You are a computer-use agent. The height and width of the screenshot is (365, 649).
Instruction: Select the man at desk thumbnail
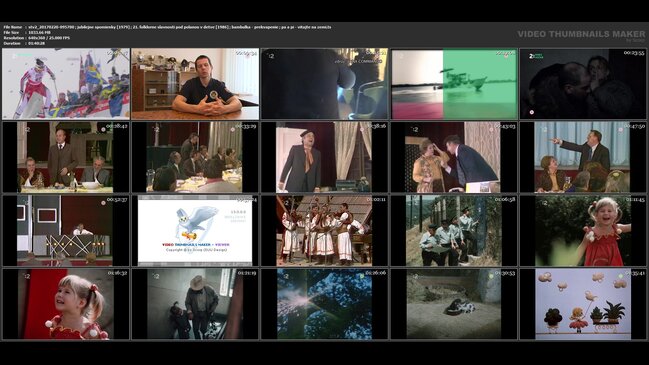click(x=195, y=84)
